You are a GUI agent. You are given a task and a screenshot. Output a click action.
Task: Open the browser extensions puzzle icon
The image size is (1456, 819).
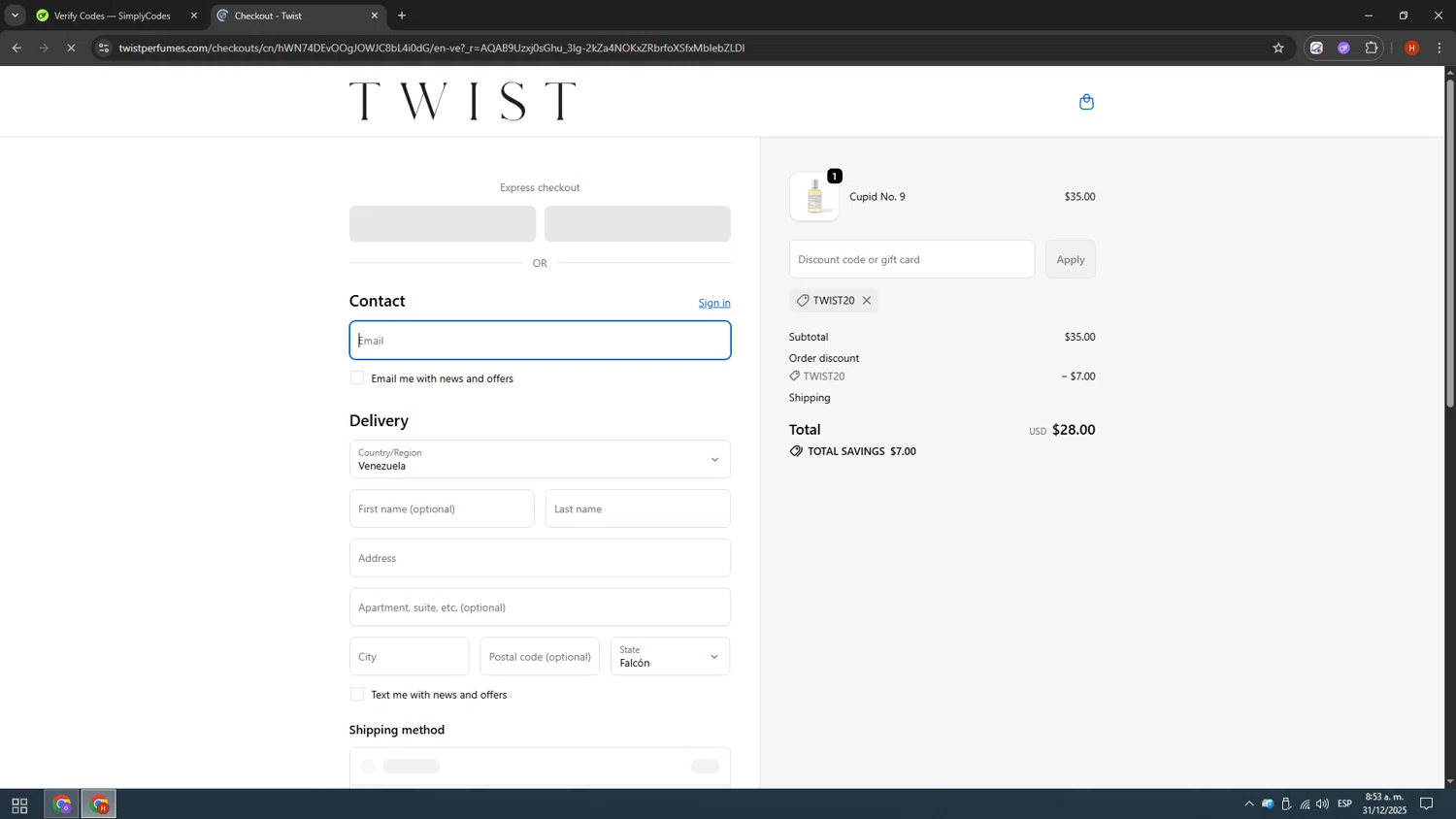click(1372, 48)
